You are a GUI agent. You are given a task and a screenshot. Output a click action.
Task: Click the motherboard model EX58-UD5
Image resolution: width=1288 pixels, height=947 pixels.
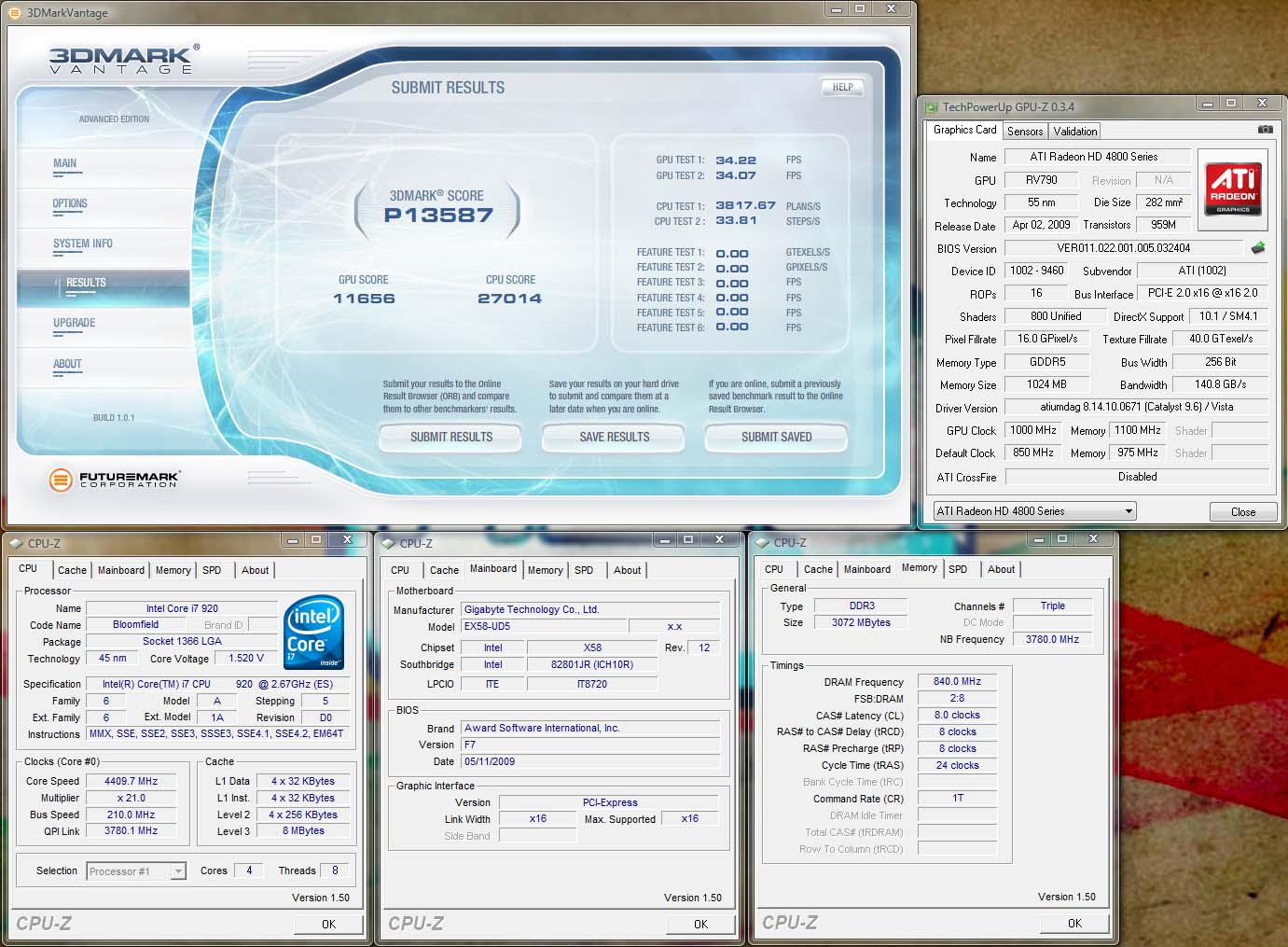(544, 626)
